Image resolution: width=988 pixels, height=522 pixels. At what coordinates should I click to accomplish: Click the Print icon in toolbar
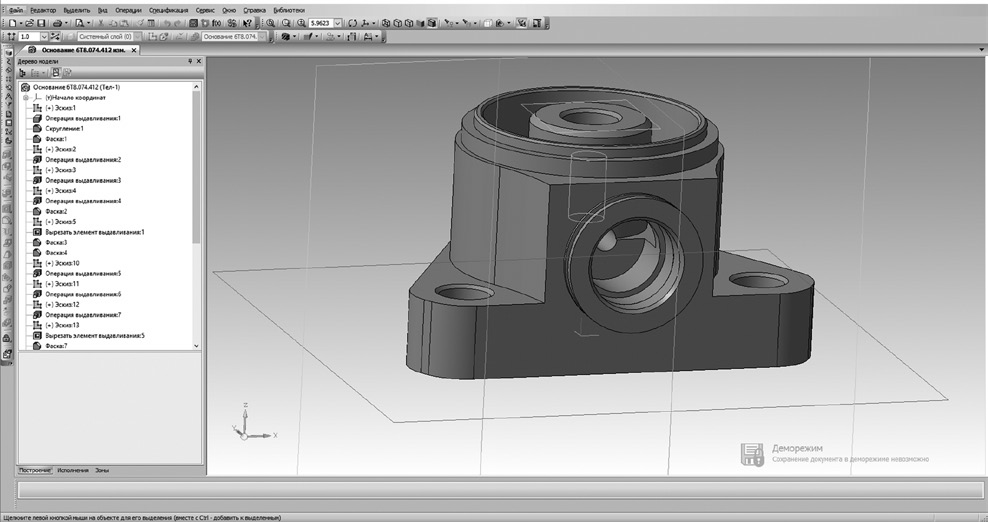[x=57, y=22]
